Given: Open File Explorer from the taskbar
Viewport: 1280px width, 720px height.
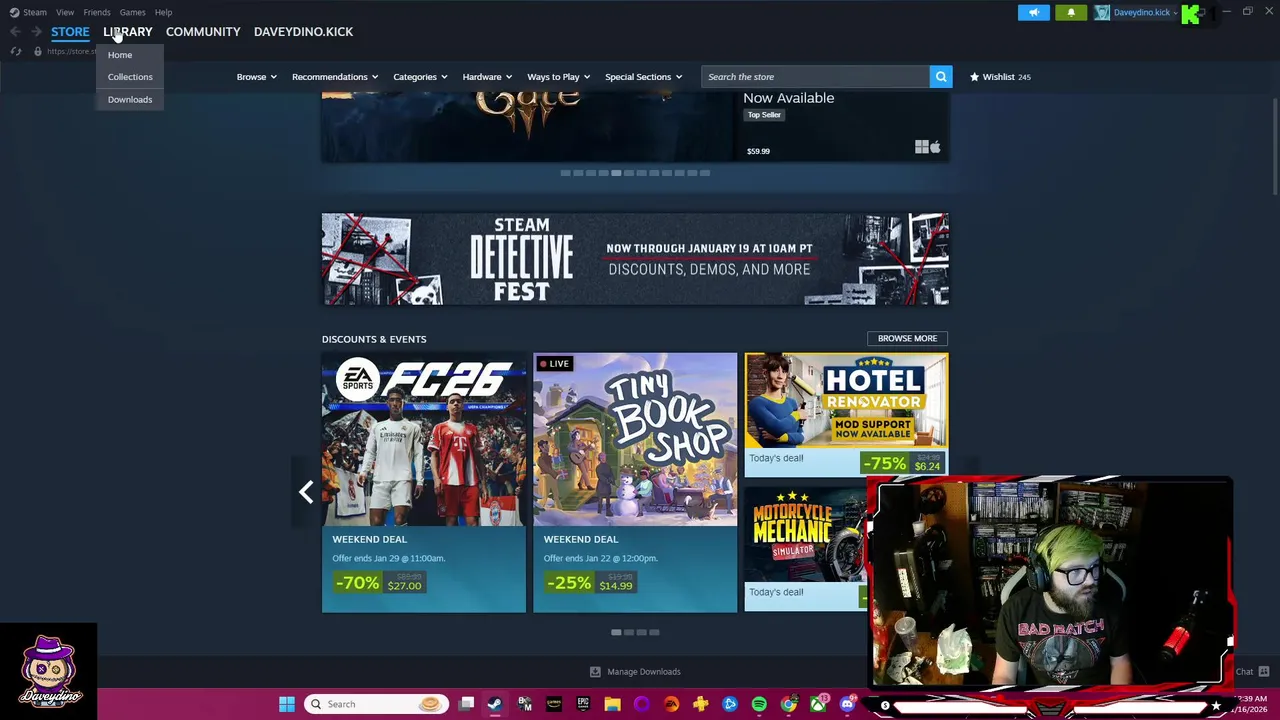Looking at the screenshot, I should click(x=612, y=704).
